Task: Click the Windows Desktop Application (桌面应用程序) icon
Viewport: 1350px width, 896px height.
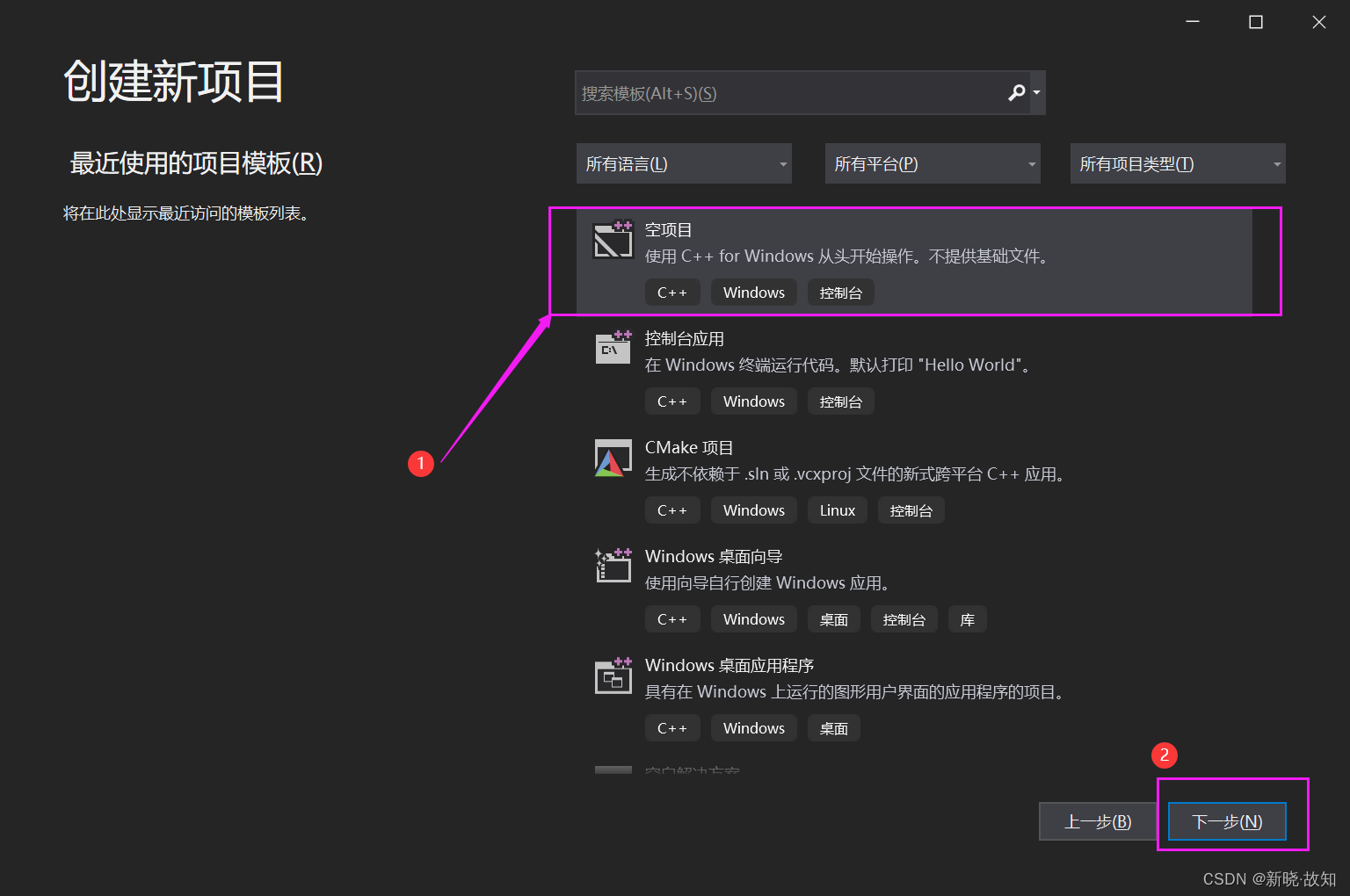Action: point(613,675)
